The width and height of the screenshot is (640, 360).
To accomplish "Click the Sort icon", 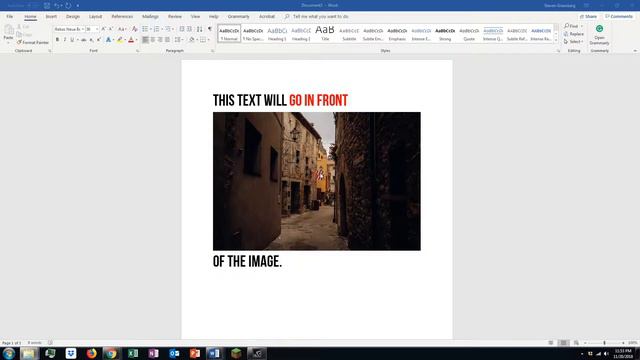I will click(x=200, y=29).
